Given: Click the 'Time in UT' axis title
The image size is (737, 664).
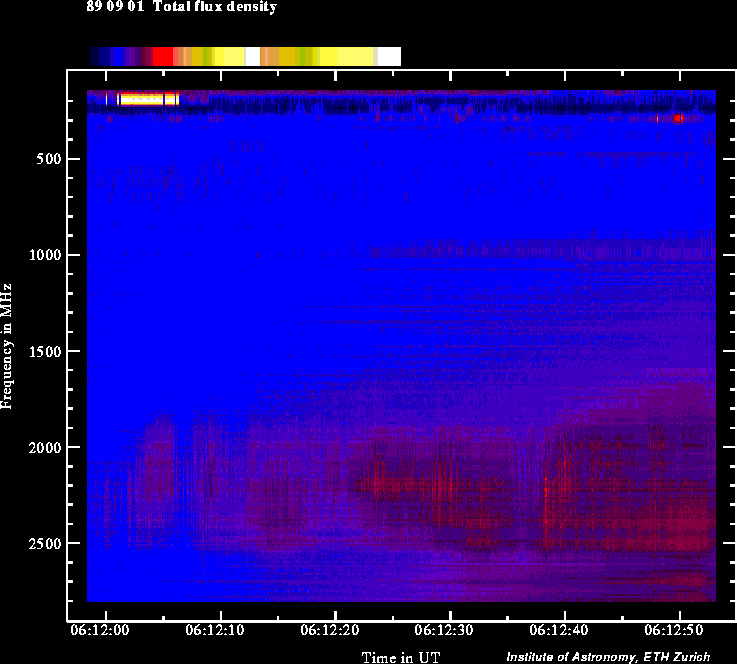Looking at the screenshot, I should 401,657.
